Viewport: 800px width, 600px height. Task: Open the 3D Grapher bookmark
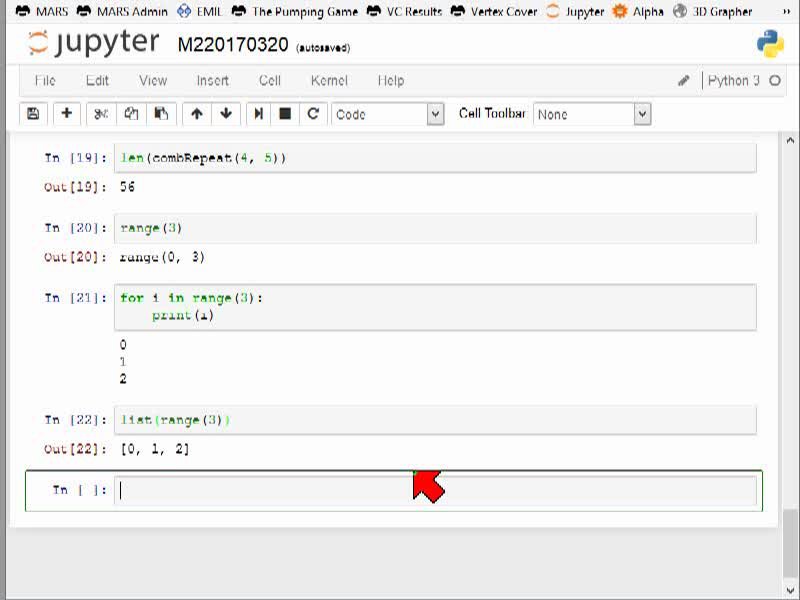click(712, 11)
